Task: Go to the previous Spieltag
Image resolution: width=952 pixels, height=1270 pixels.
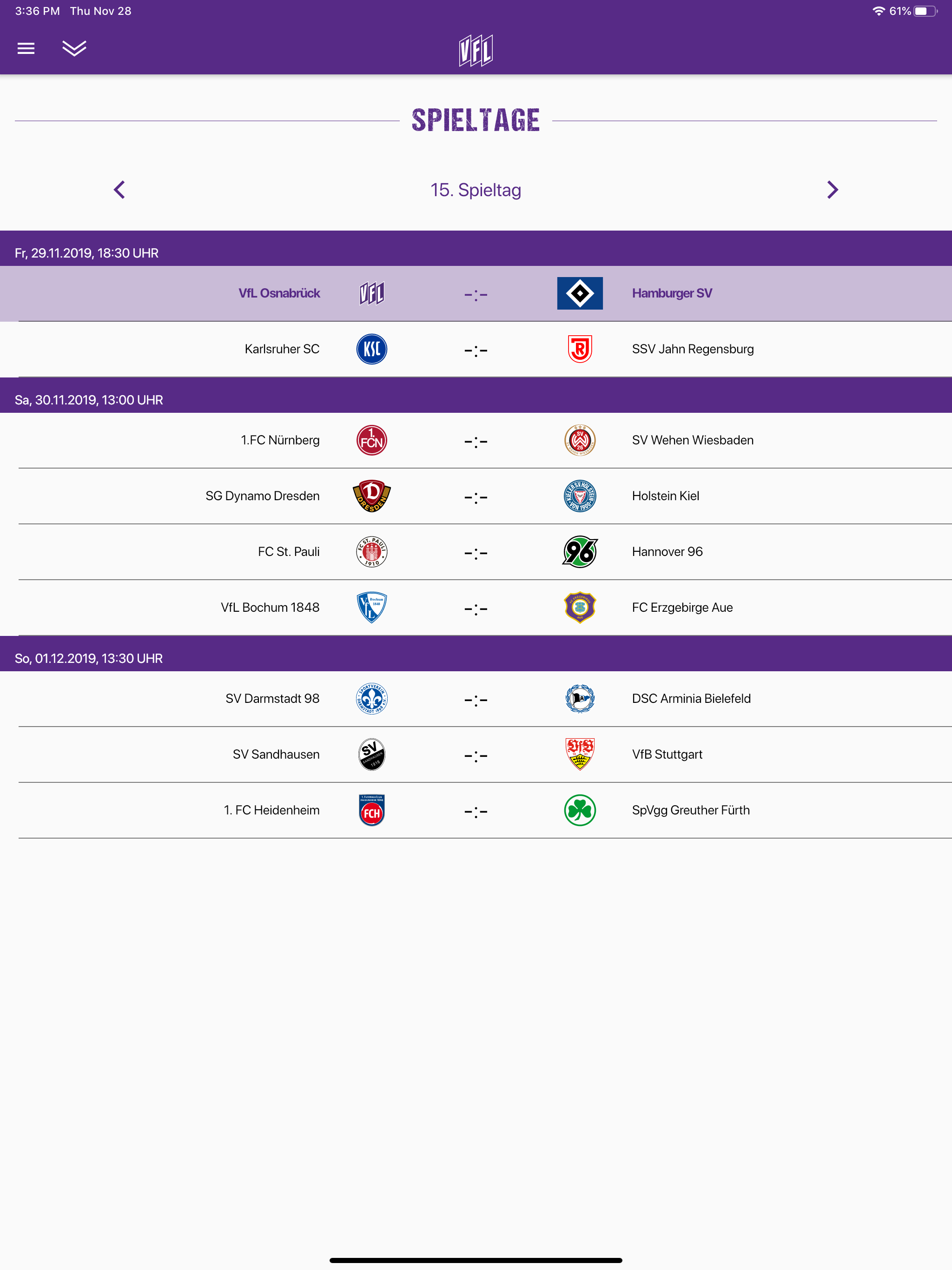Action: coord(119,190)
